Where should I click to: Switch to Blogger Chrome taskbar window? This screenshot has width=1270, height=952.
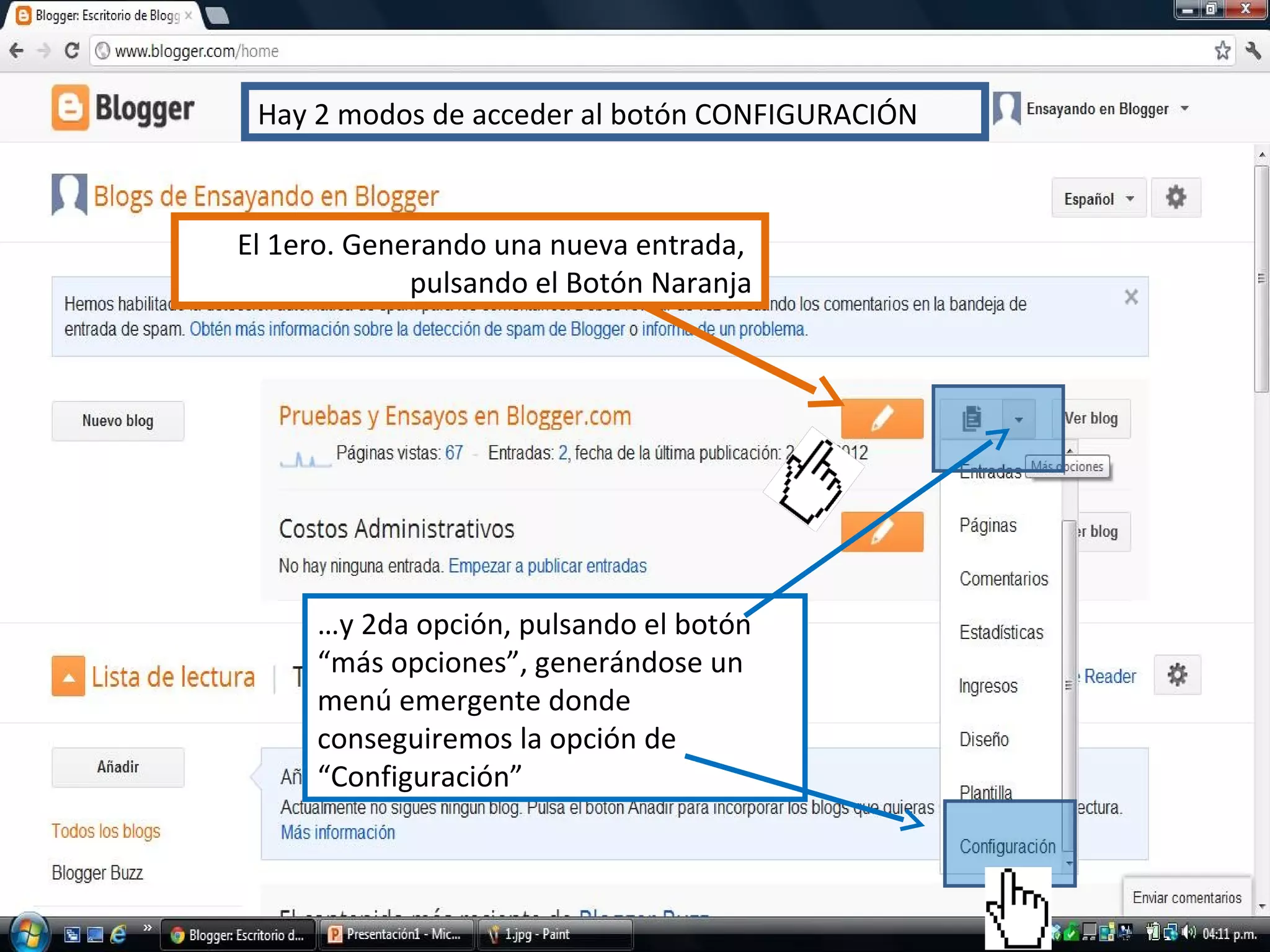[238, 935]
